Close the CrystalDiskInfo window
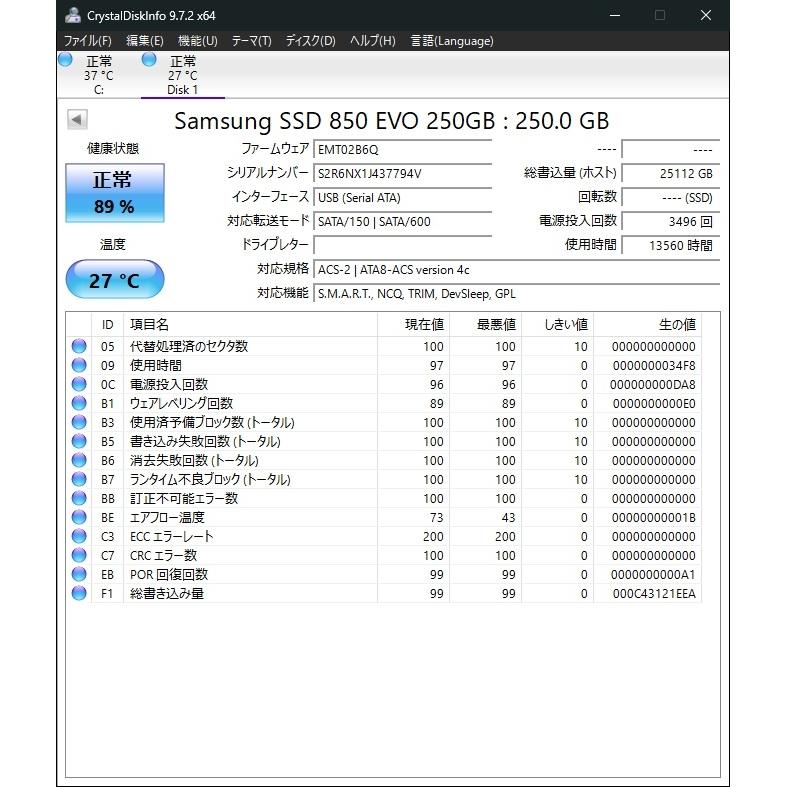787x787 pixels. pyautogui.click(x=706, y=16)
